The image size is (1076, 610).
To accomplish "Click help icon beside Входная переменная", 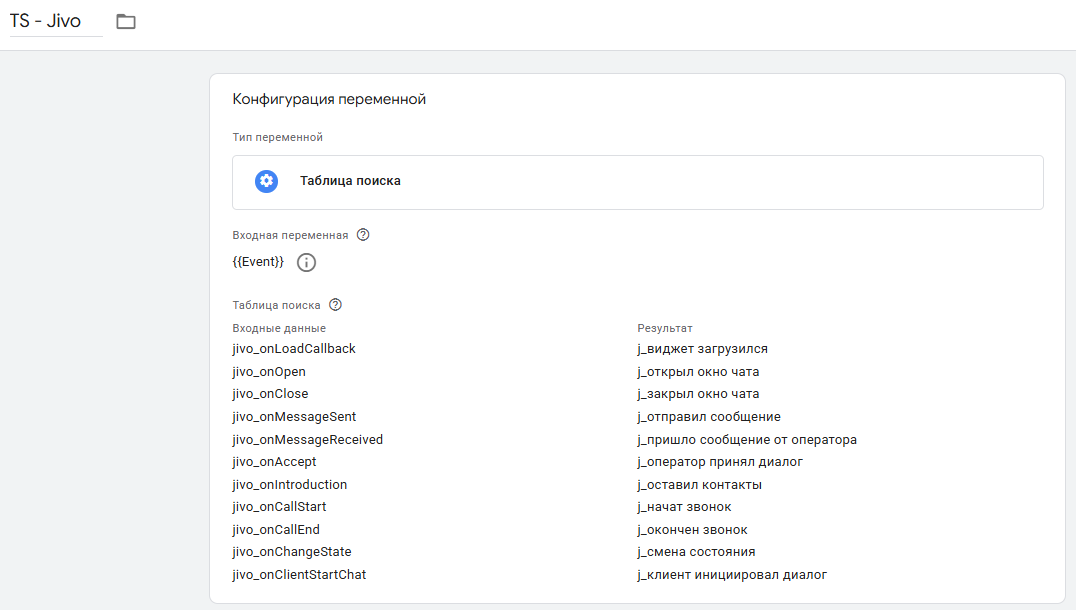I will pyautogui.click(x=363, y=235).
